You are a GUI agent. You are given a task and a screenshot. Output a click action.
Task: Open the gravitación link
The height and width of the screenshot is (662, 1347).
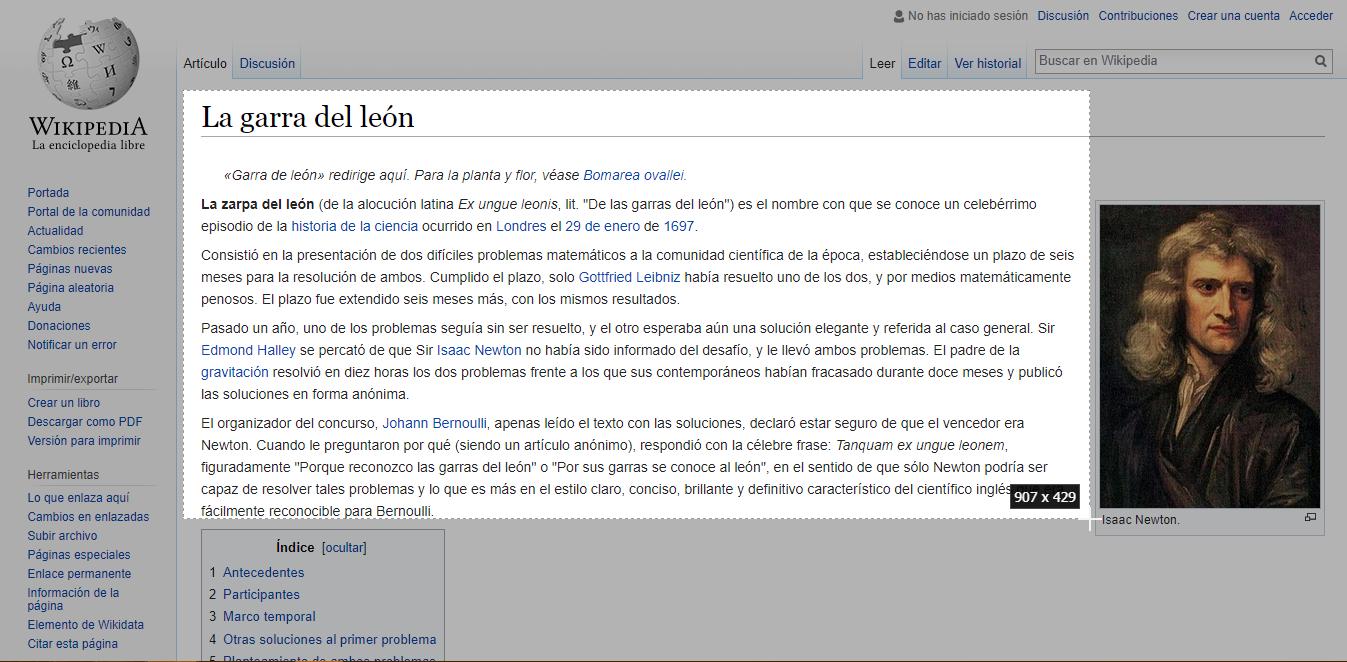pyautogui.click(x=234, y=372)
